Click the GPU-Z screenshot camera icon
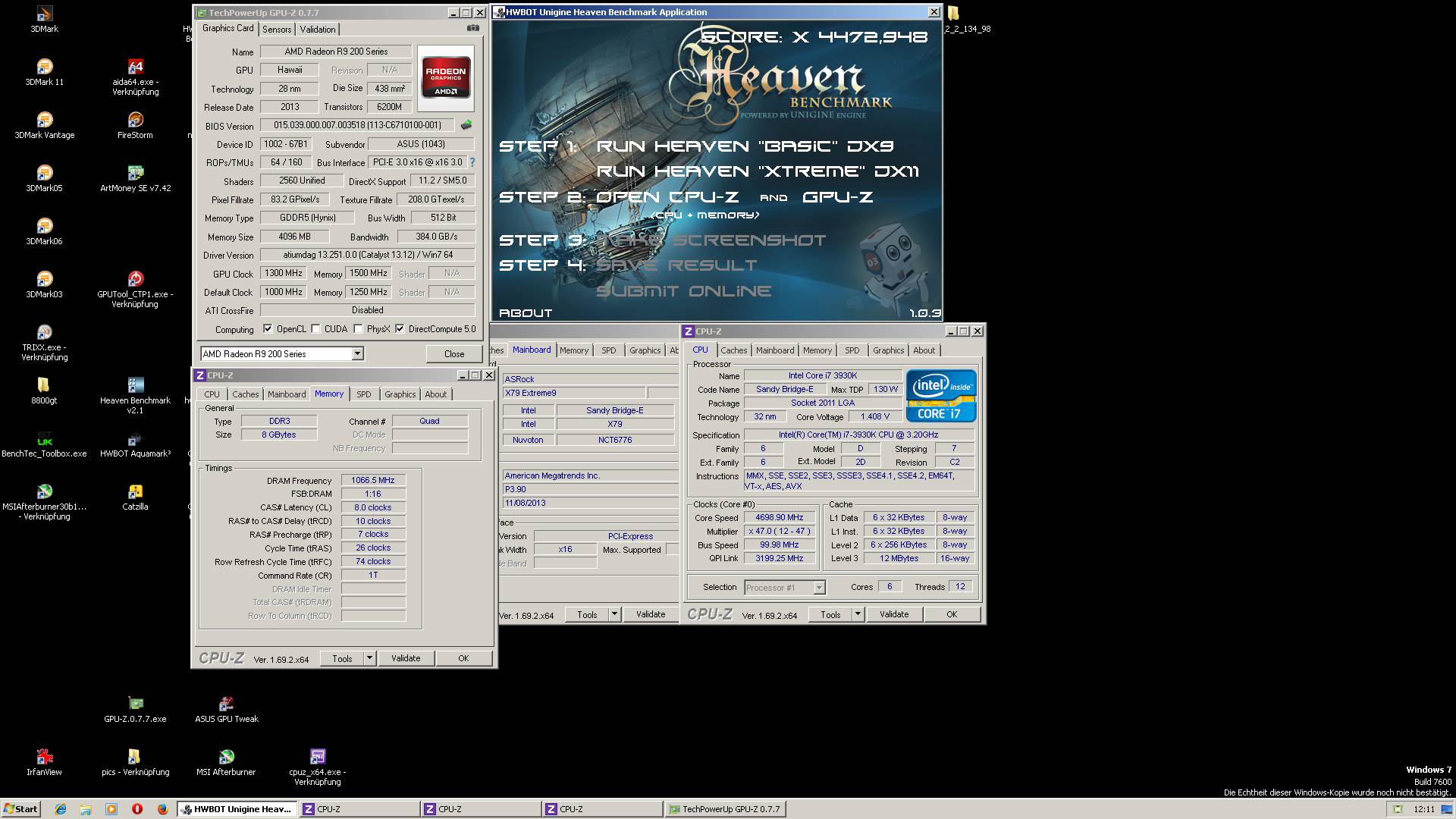The image size is (1456, 819). [x=473, y=28]
